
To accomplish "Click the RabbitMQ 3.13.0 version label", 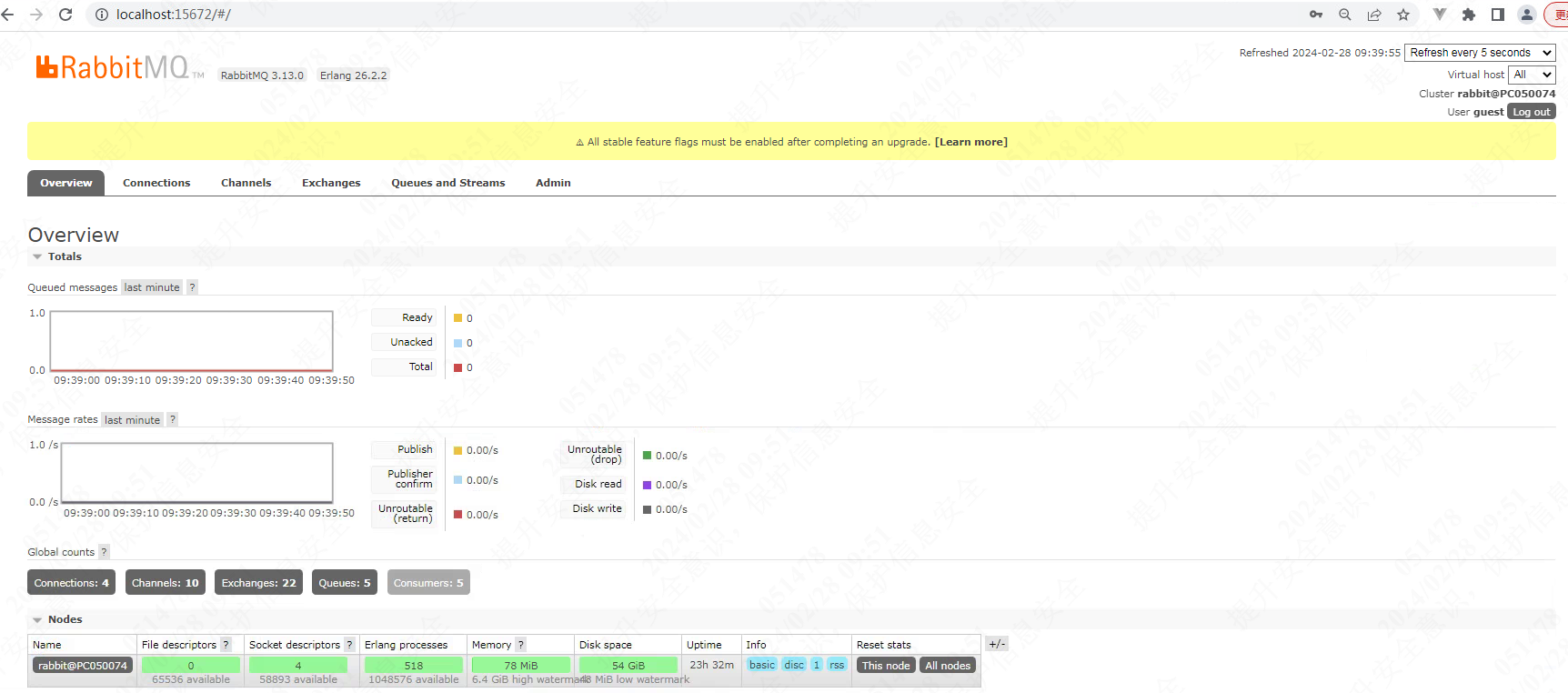I will pos(262,75).
